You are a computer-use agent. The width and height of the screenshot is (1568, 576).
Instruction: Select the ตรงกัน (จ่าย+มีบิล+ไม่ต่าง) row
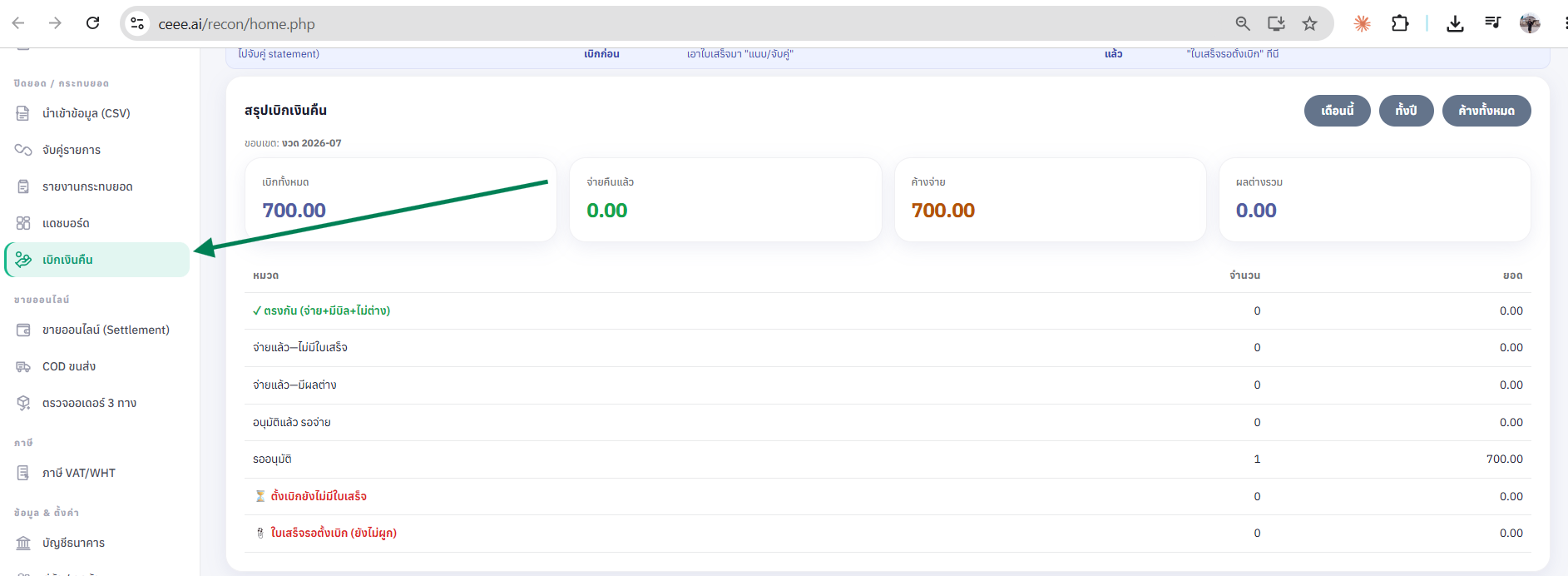click(888, 310)
